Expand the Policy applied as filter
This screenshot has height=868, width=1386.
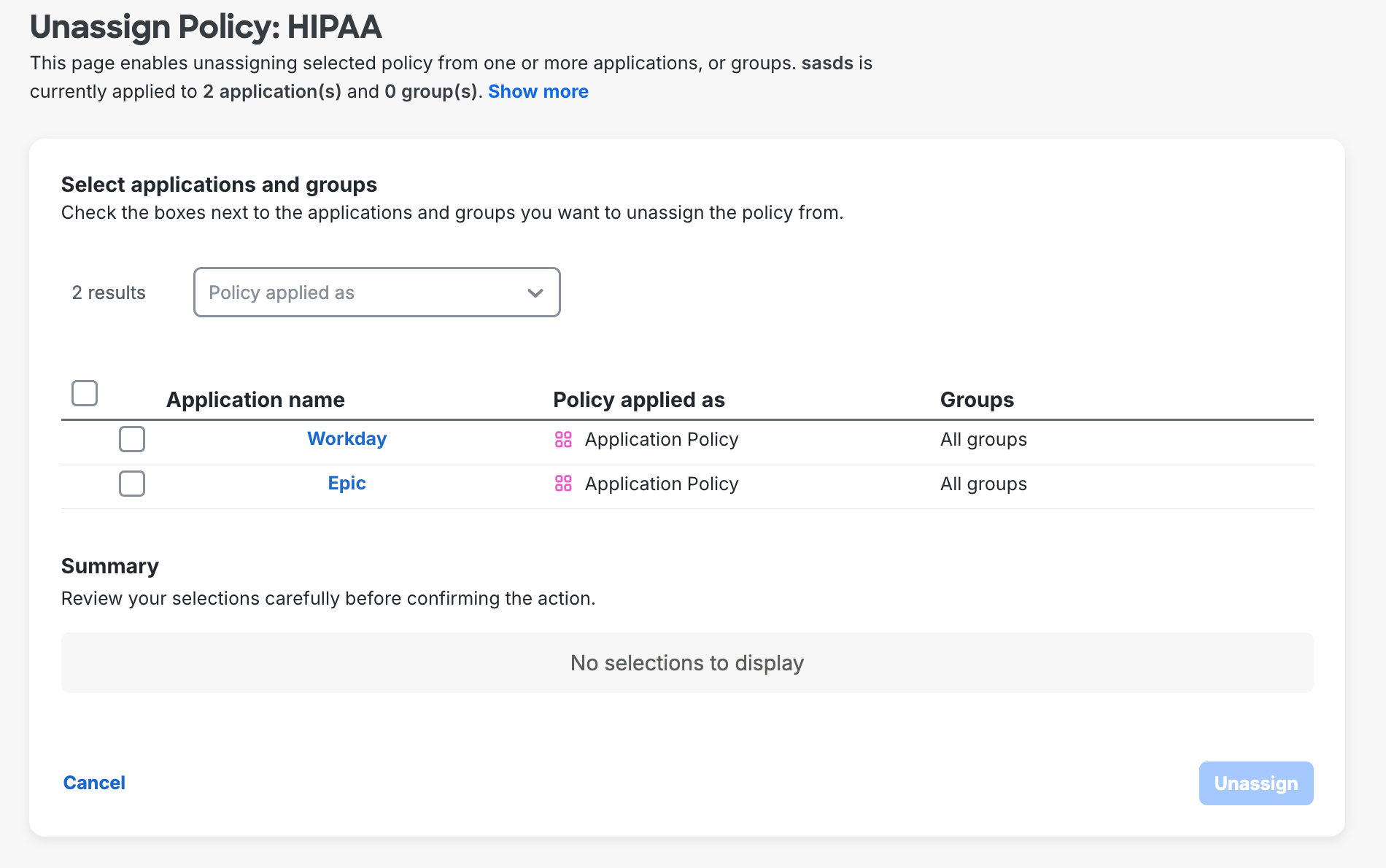pos(376,292)
